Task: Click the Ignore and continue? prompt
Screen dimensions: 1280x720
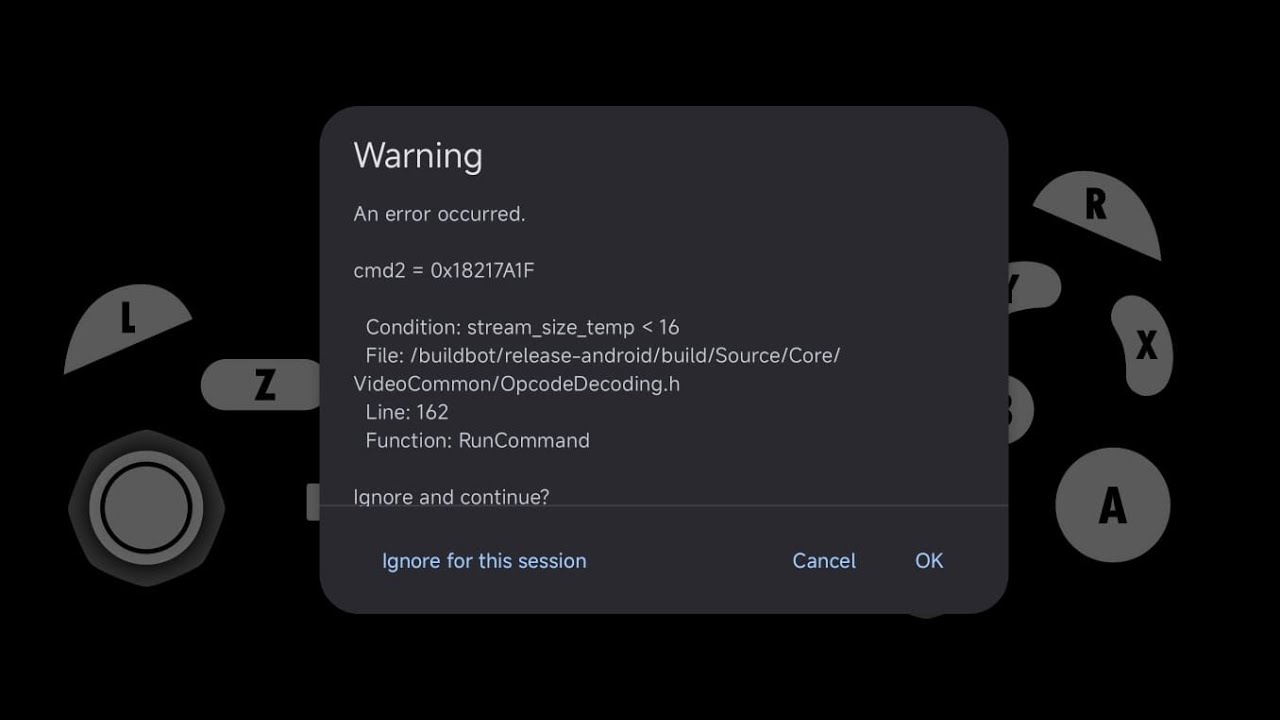Action: [x=451, y=496]
